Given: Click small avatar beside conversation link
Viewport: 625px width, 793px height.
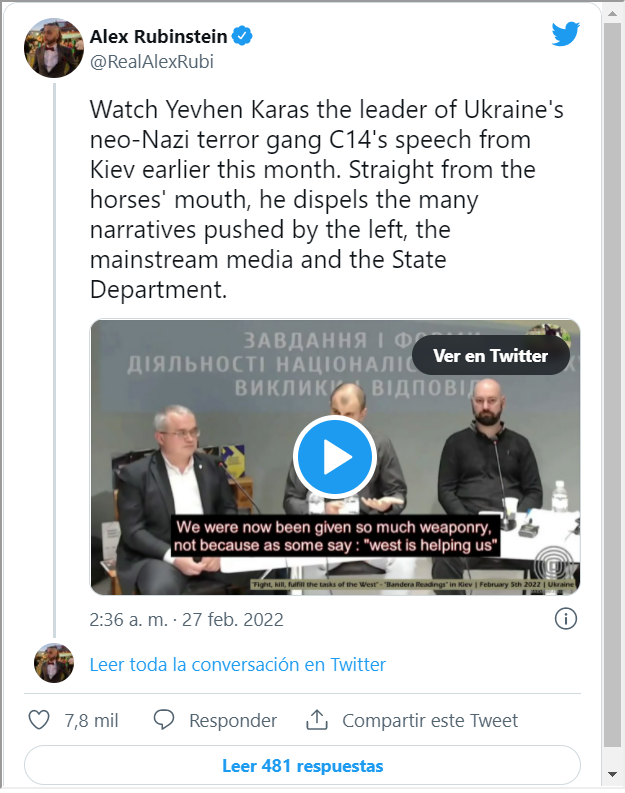Looking at the screenshot, I should click(53, 664).
